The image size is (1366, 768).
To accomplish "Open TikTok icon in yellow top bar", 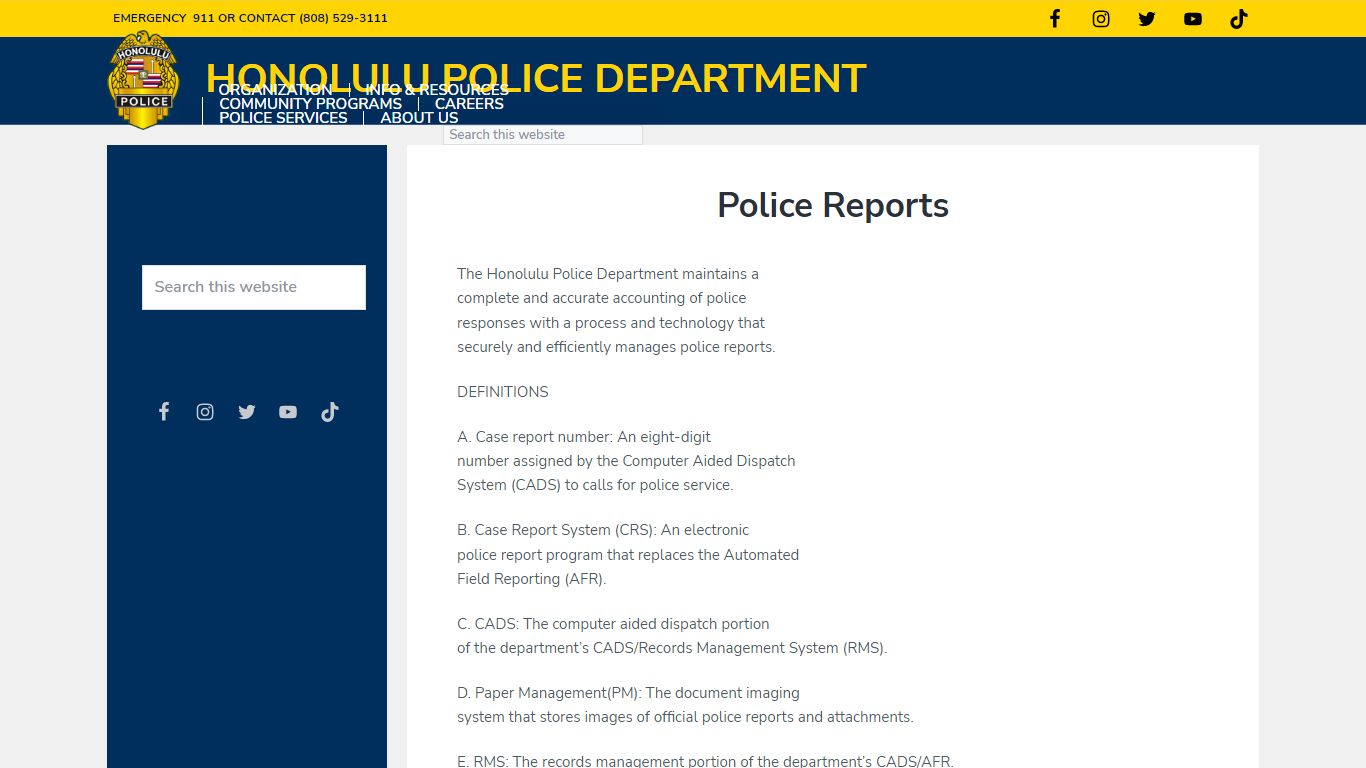I will [1239, 18].
